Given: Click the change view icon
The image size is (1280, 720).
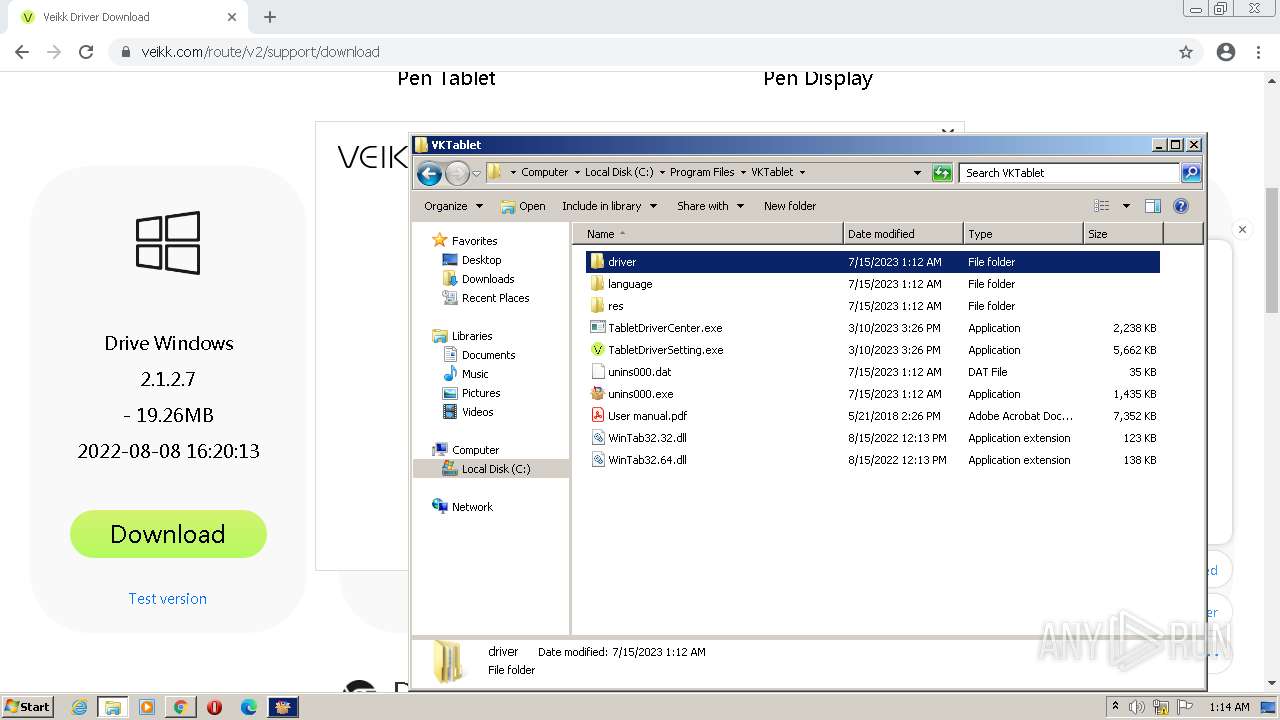Looking at the screenshot, I should coord(1102,206).
